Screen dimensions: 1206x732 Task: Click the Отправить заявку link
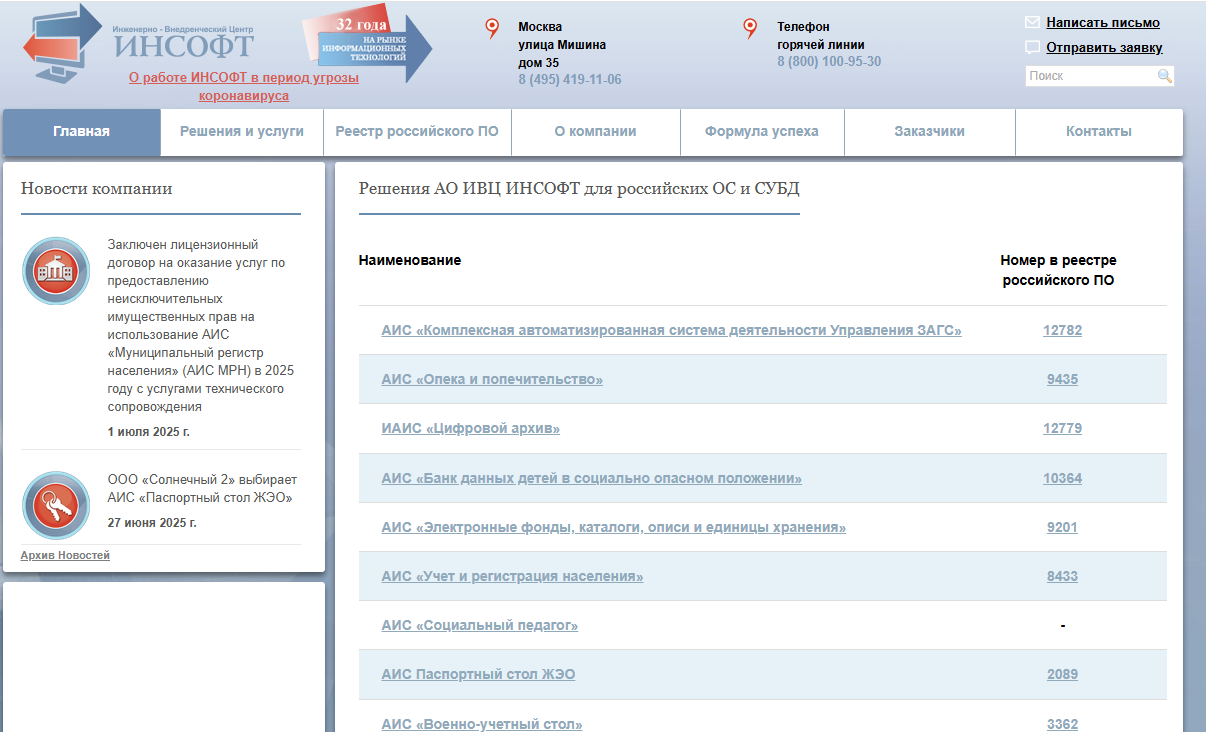coord(1104,47)
